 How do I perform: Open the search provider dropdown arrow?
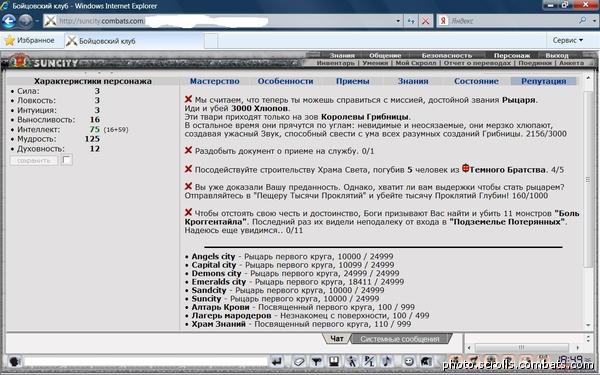(x=594, y=21)
